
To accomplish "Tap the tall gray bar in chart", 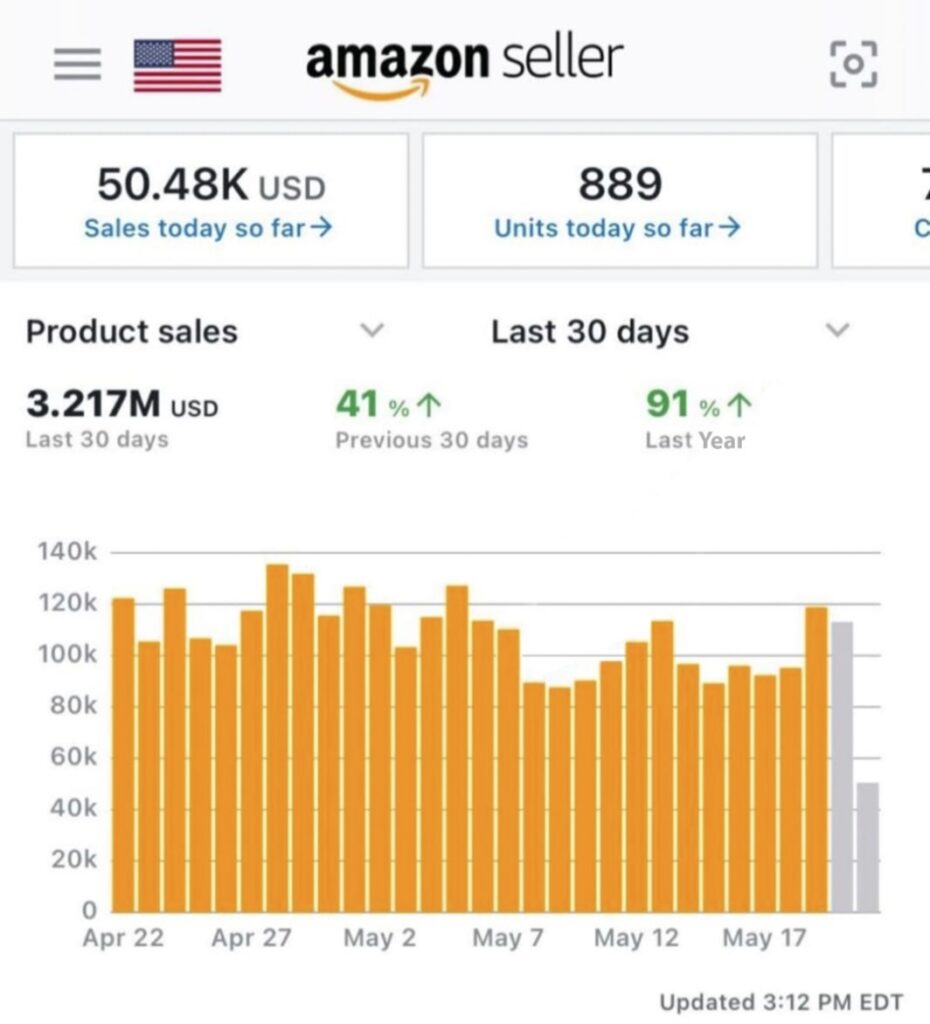I will click(x=842, y=766).
